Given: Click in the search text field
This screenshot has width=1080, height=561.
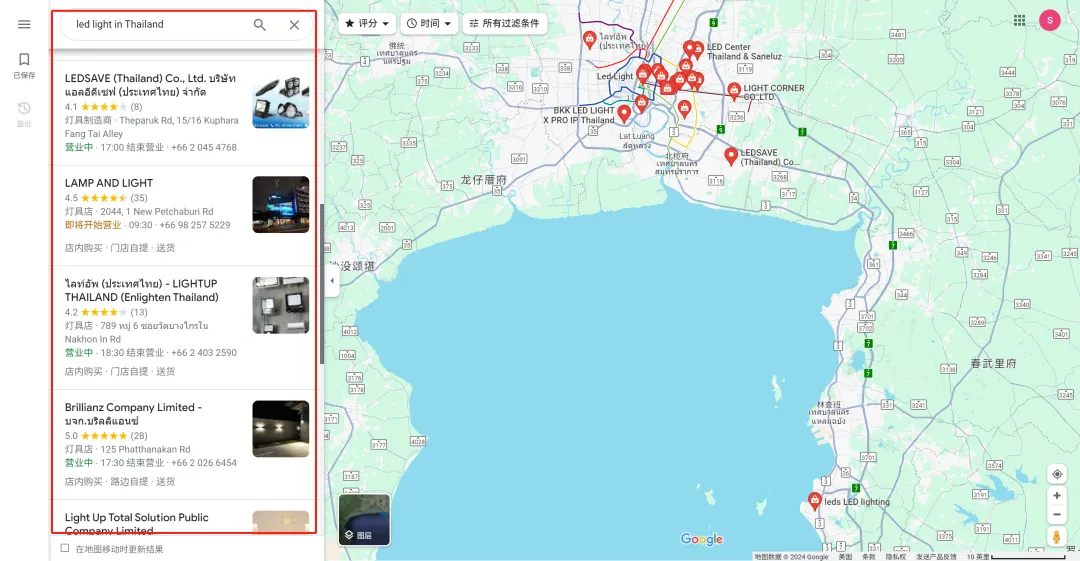Looking at the screenshot, I should click(x=155, y=25).
